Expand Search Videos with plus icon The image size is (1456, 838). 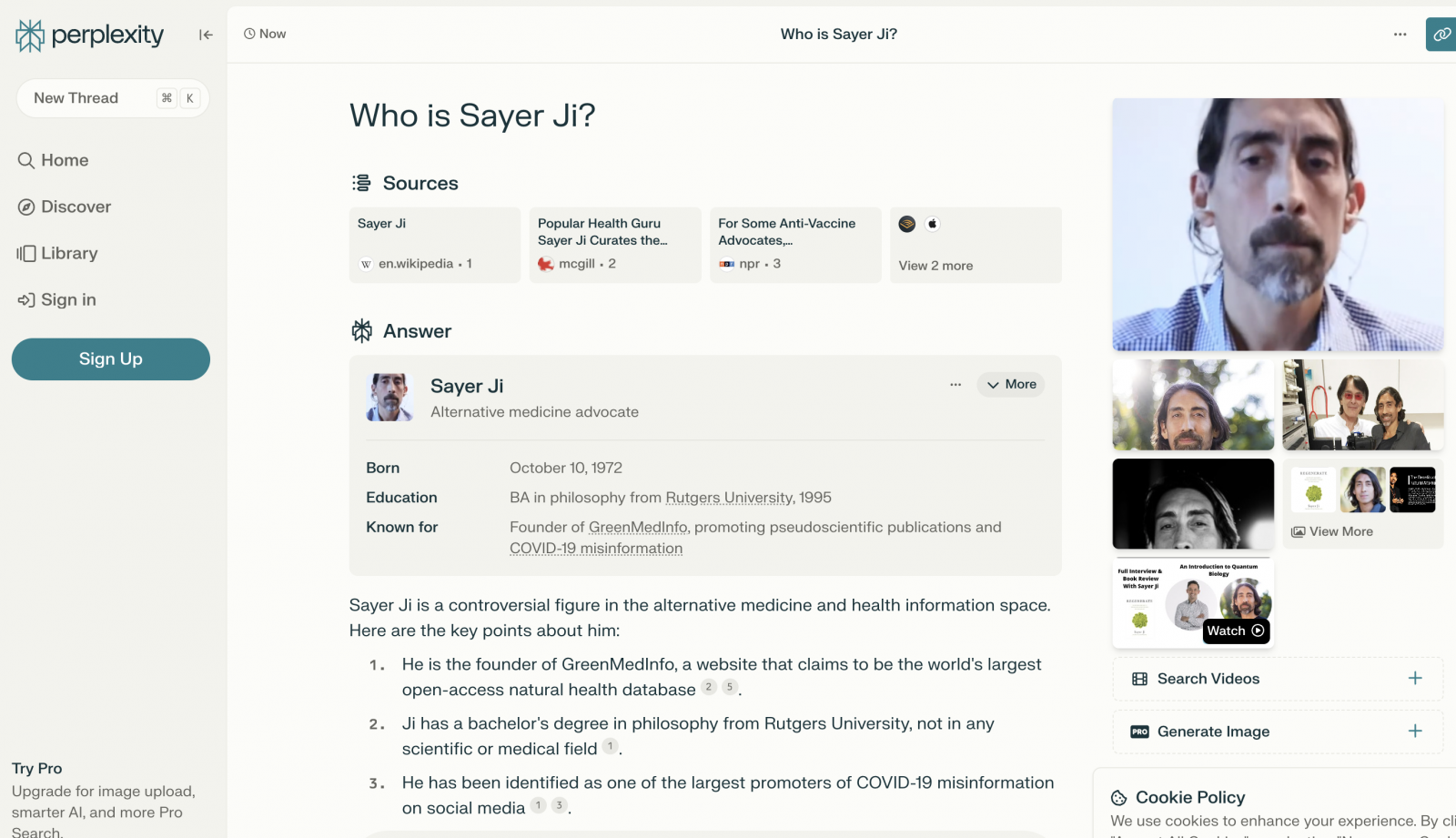point(1415,679)
